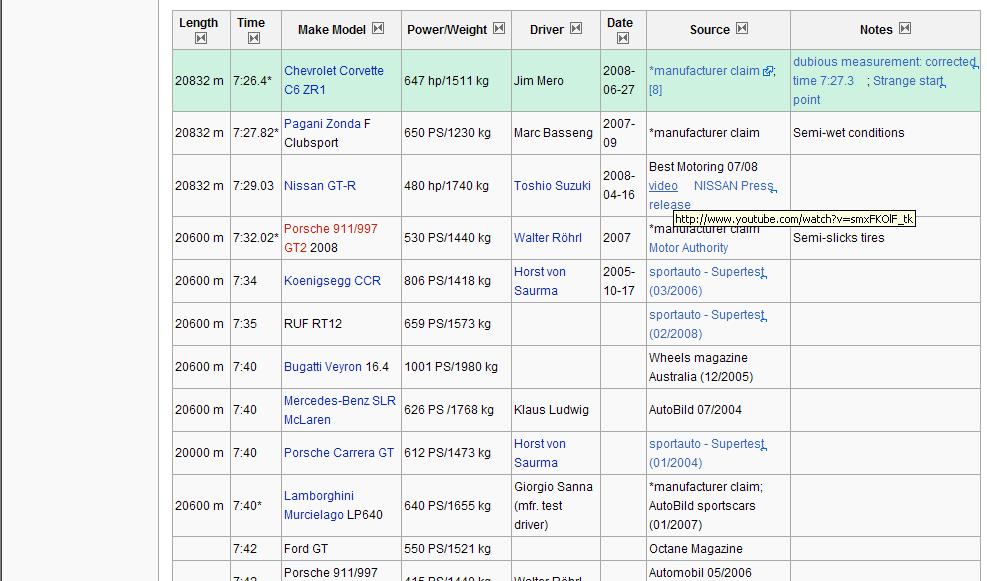Select Jim Mero driver cell
Screen dimensions: 987x581
tap(556, 81)
